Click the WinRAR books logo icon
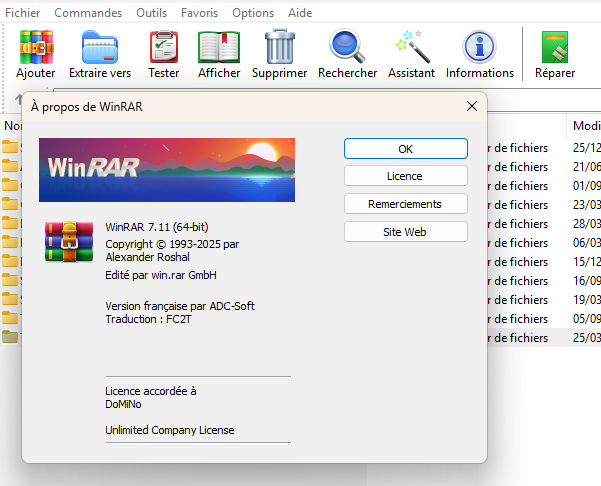Viewport: 601px width, 486px height. click(69, 242)
